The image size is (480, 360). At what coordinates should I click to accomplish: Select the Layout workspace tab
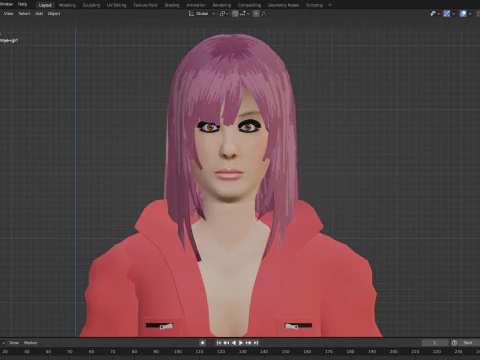[x=45, y=5]
